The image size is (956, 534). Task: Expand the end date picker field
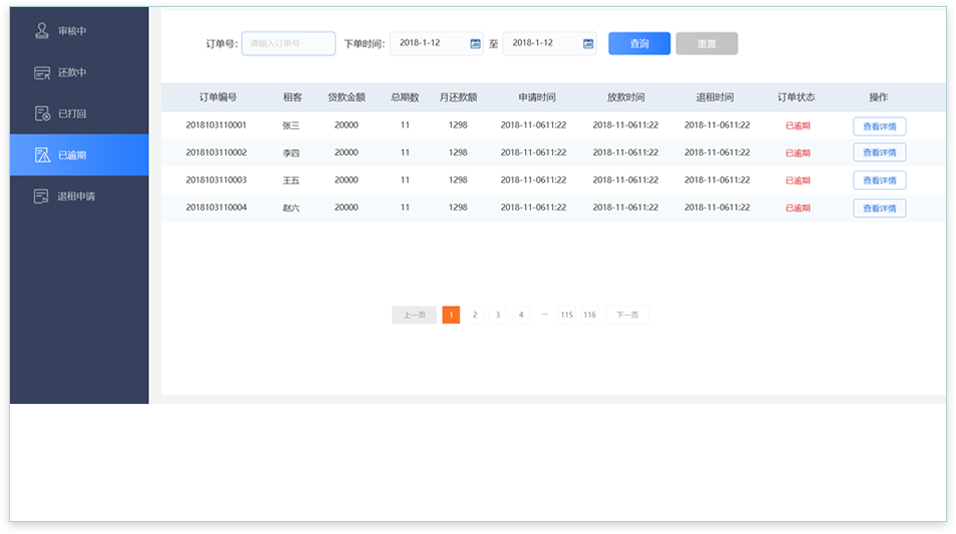pos(541,44)
